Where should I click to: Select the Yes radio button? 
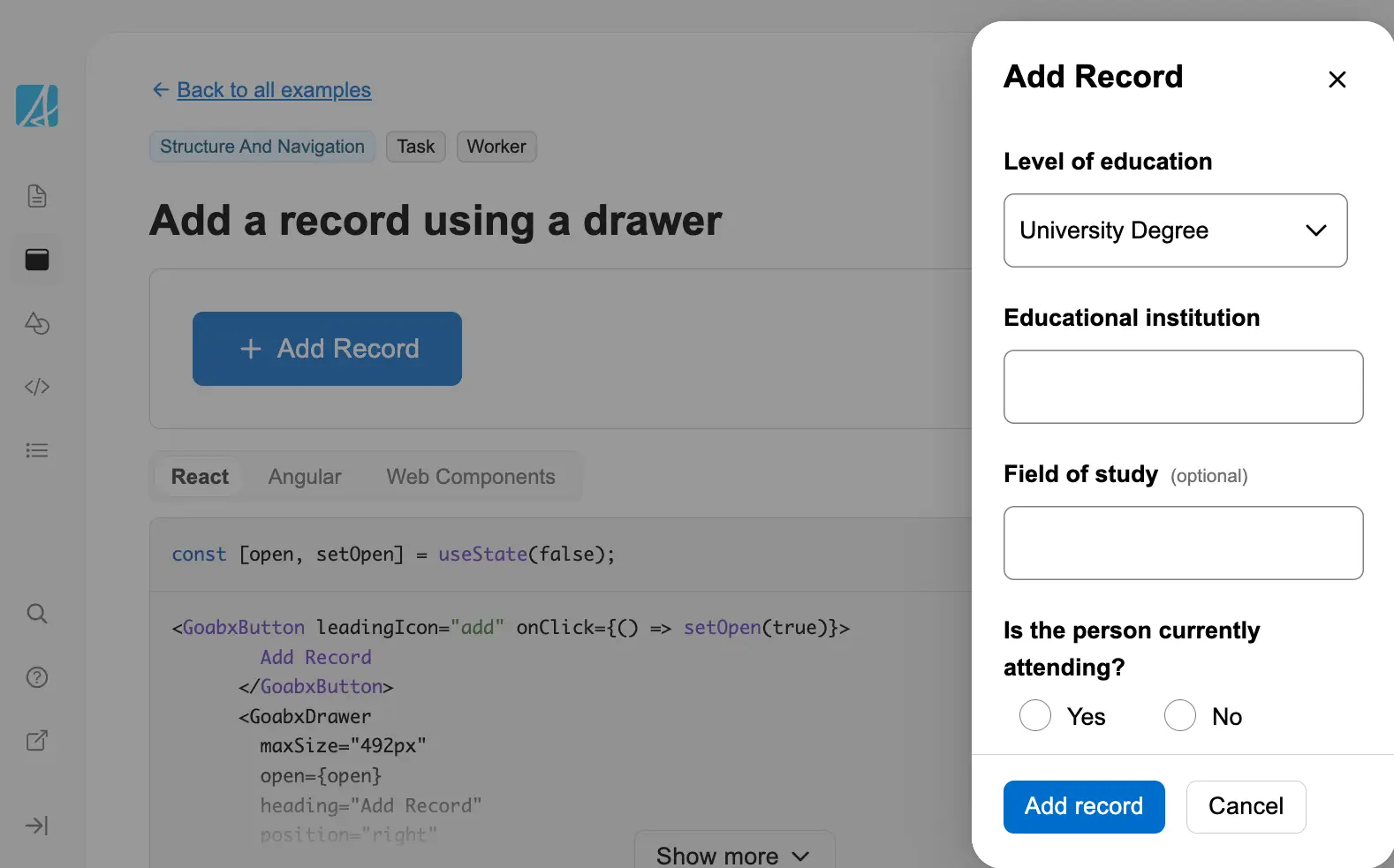(1035, 715)
